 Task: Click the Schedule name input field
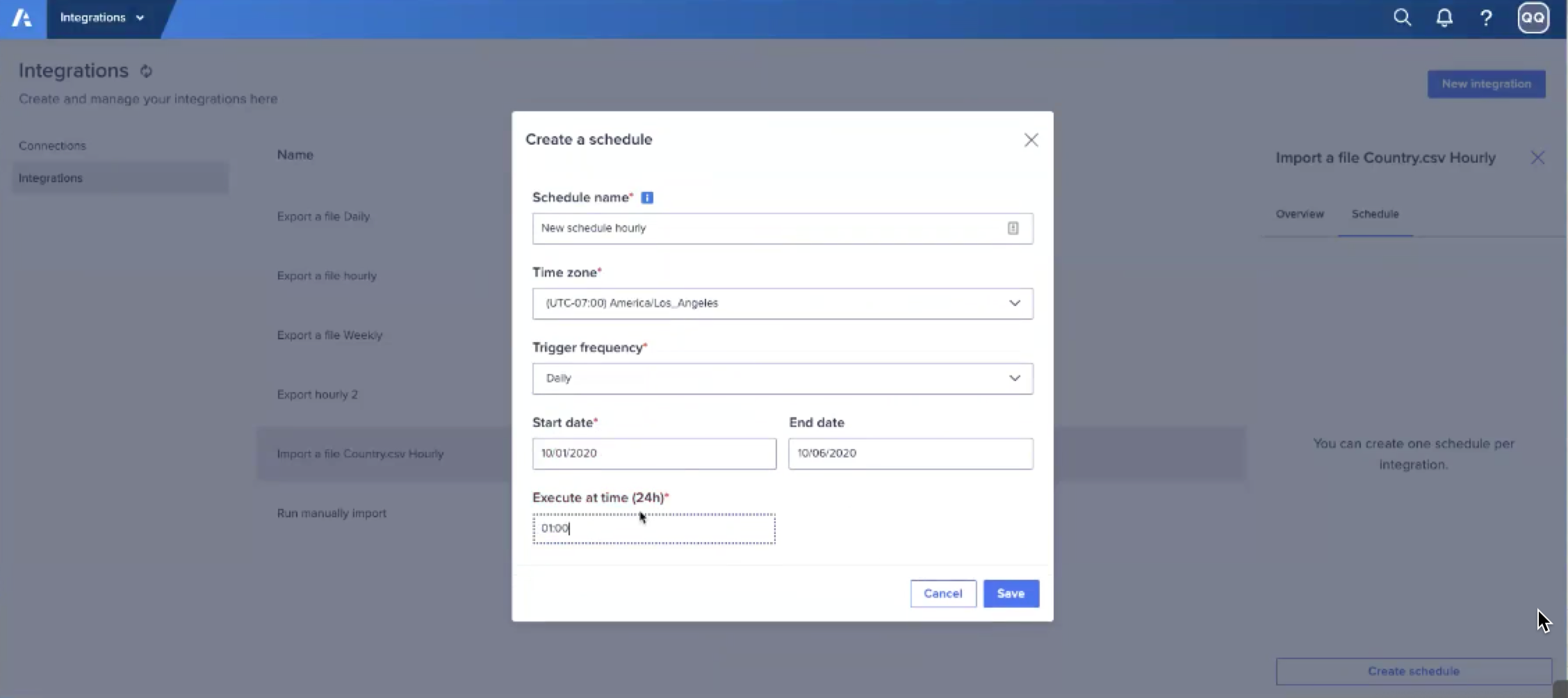pyautogui.click(x=783, y=229)
